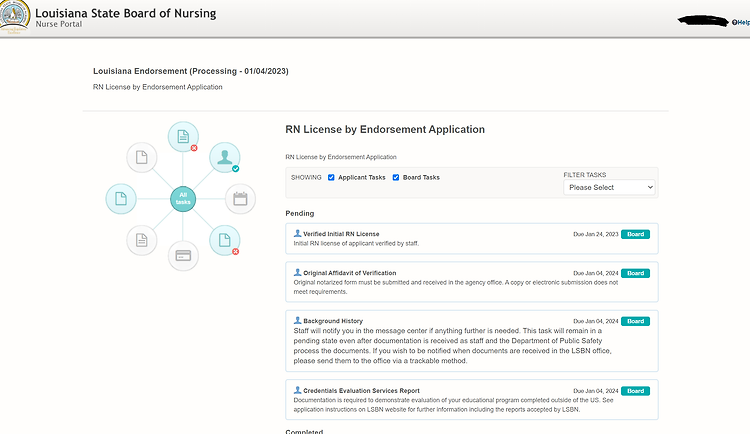Select the bottom-right document node with red X
The width and height of the screenshot is (750, 434).
click(225, 240)
